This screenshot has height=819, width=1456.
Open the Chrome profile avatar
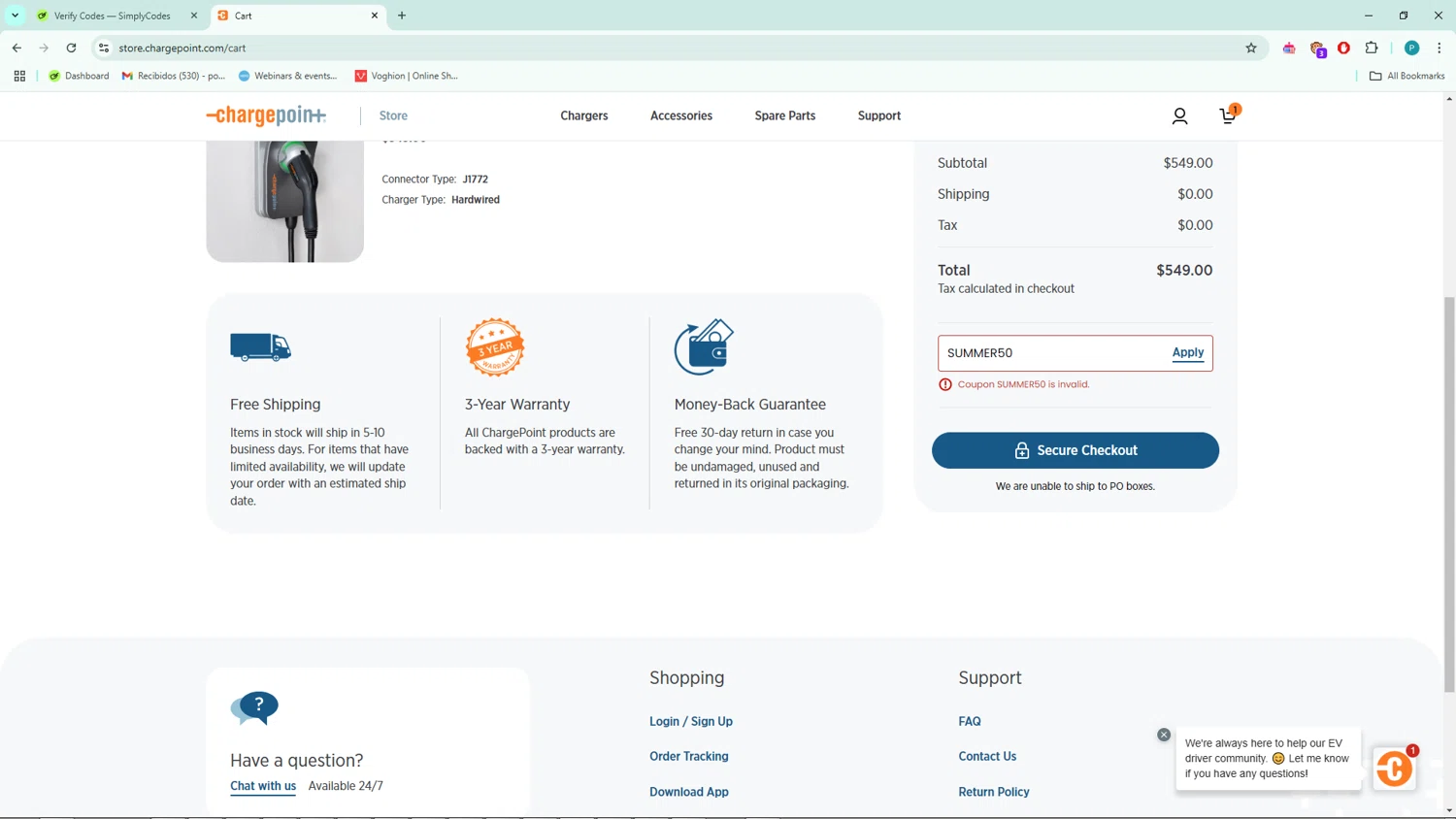pos(1411,48)
